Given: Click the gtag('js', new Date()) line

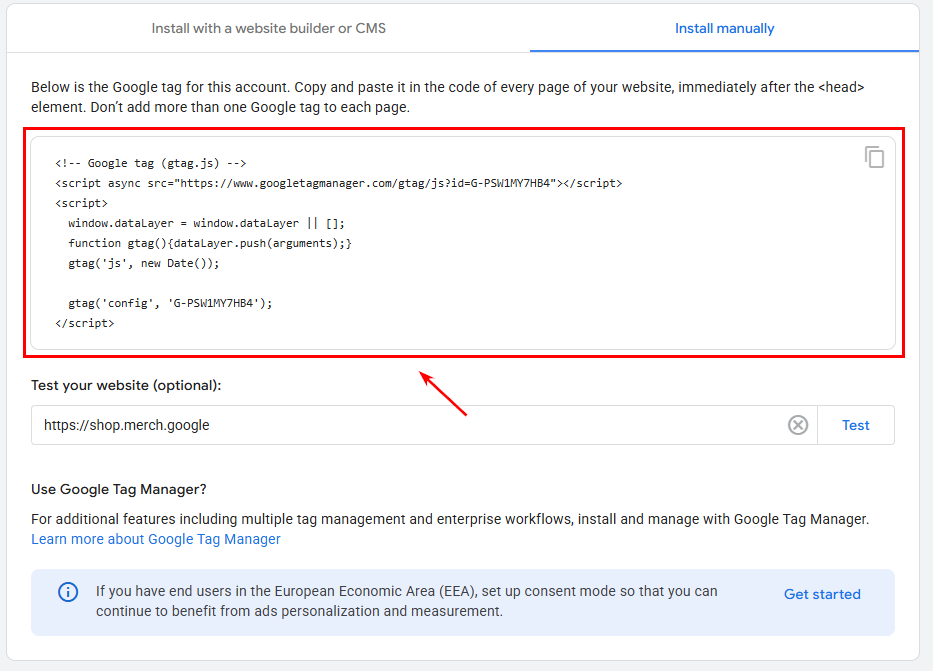Looking at the screenshot, I should click(143, 263).
